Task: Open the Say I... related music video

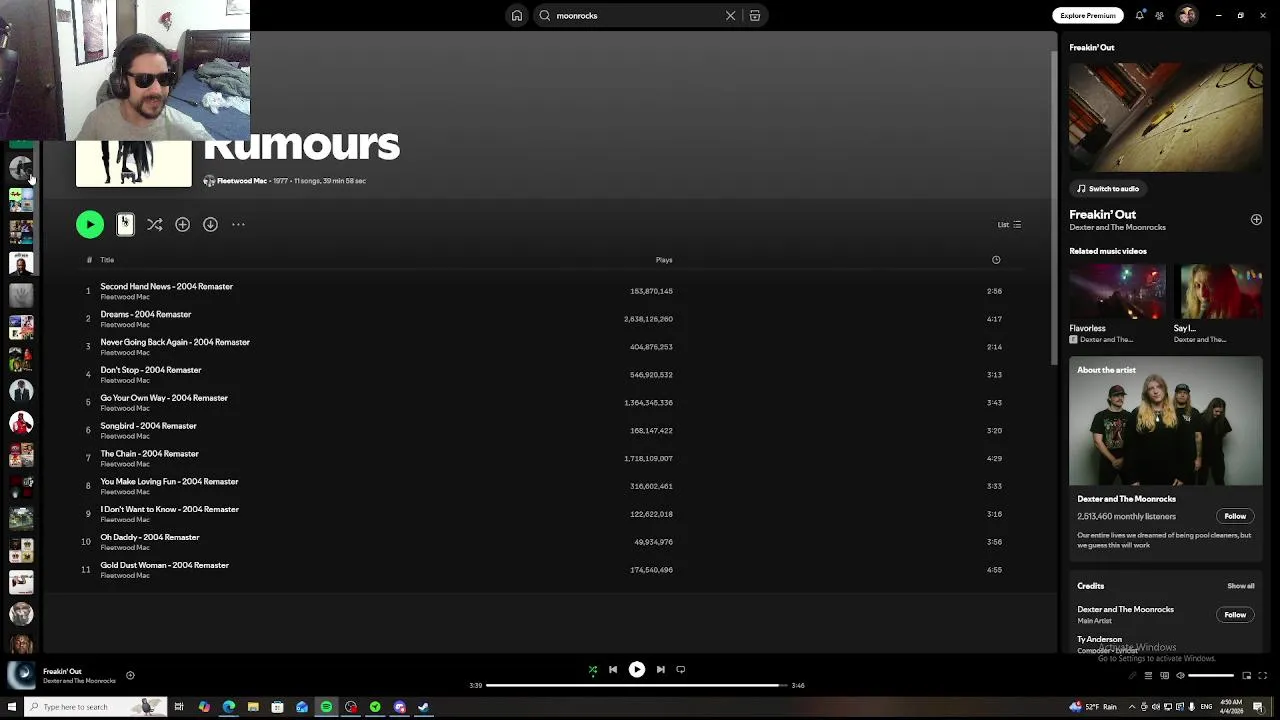Action: 1218,292
